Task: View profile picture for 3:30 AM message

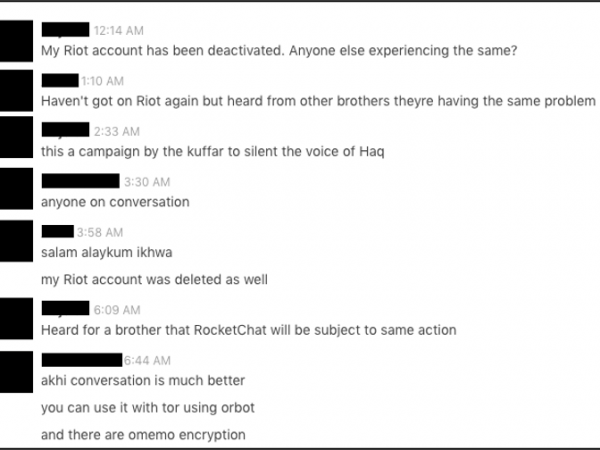Action: click(16, 189)
